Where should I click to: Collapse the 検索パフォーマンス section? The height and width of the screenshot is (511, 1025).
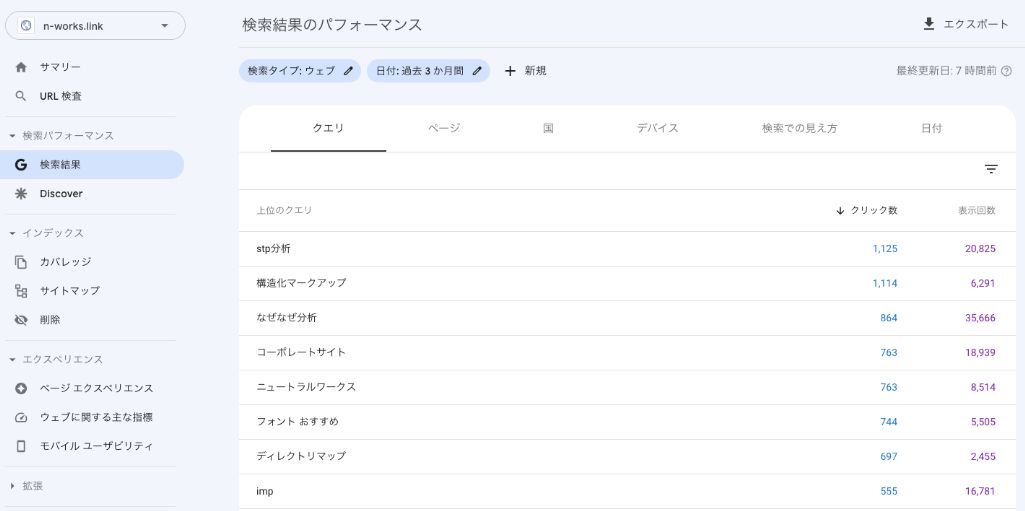61,135
